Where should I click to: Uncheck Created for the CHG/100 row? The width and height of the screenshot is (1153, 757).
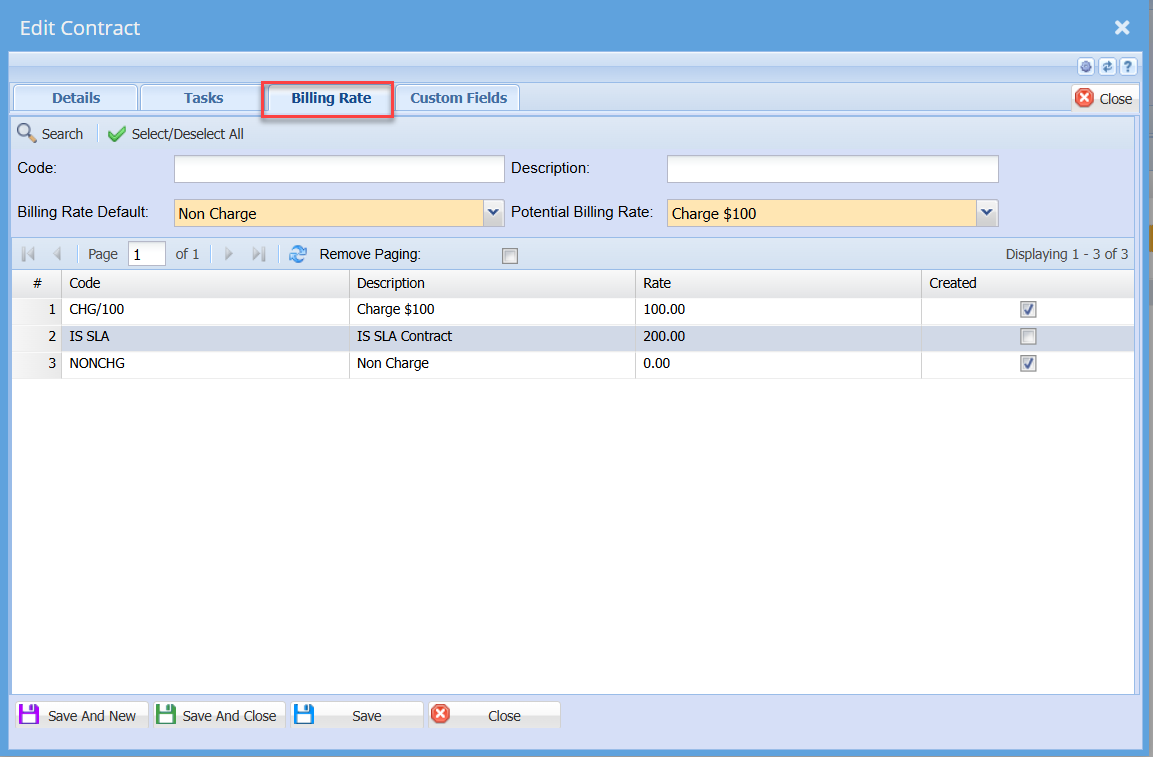[1028, 310]
